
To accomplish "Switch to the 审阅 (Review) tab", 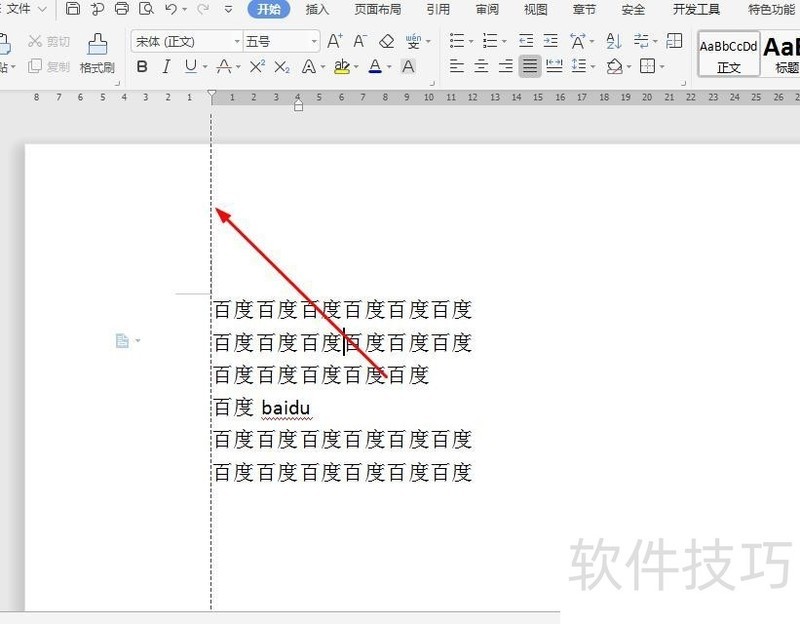I will click(487, 10).
